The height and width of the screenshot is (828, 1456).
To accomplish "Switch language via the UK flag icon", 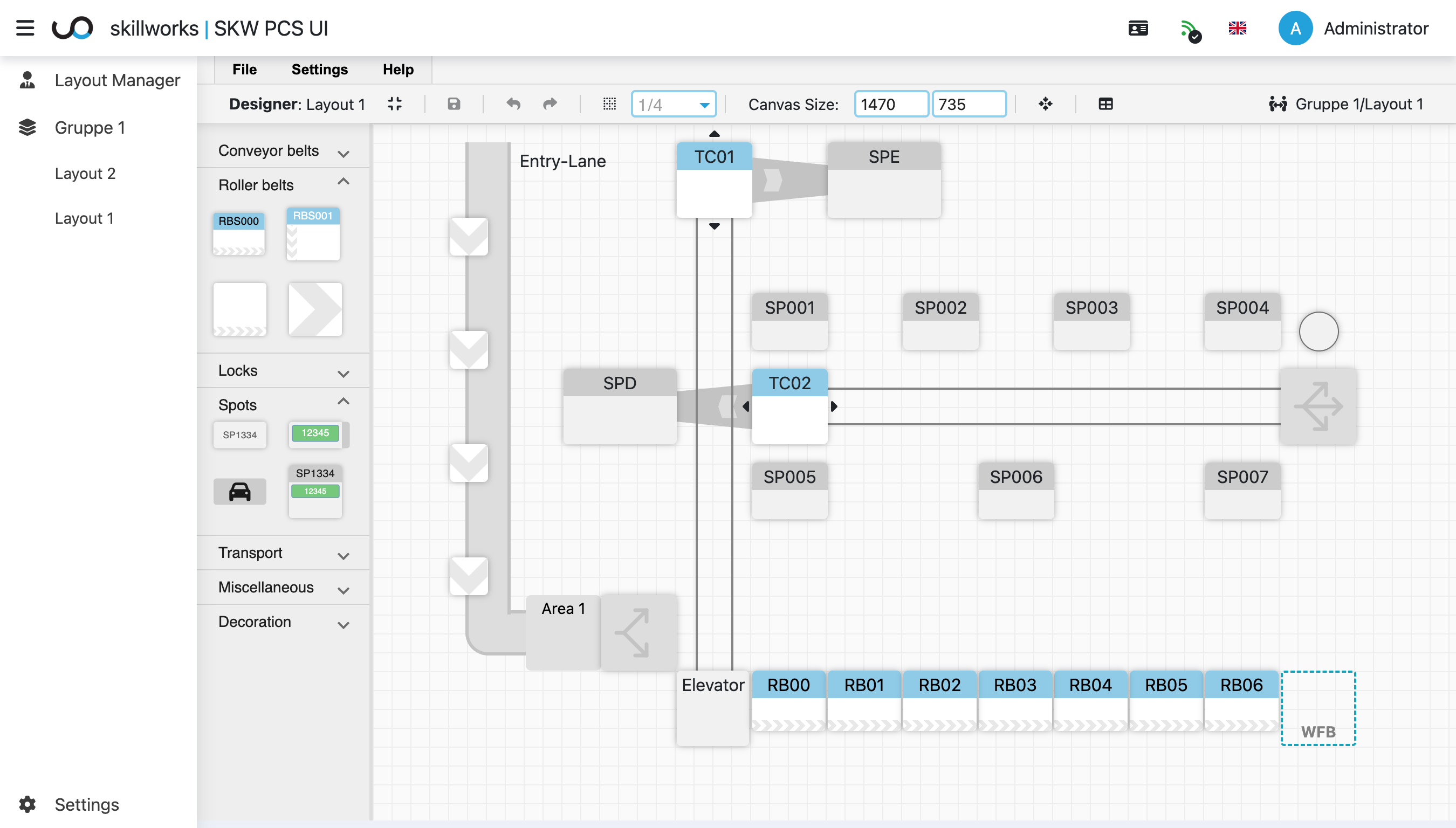I will coord(1238,27).
